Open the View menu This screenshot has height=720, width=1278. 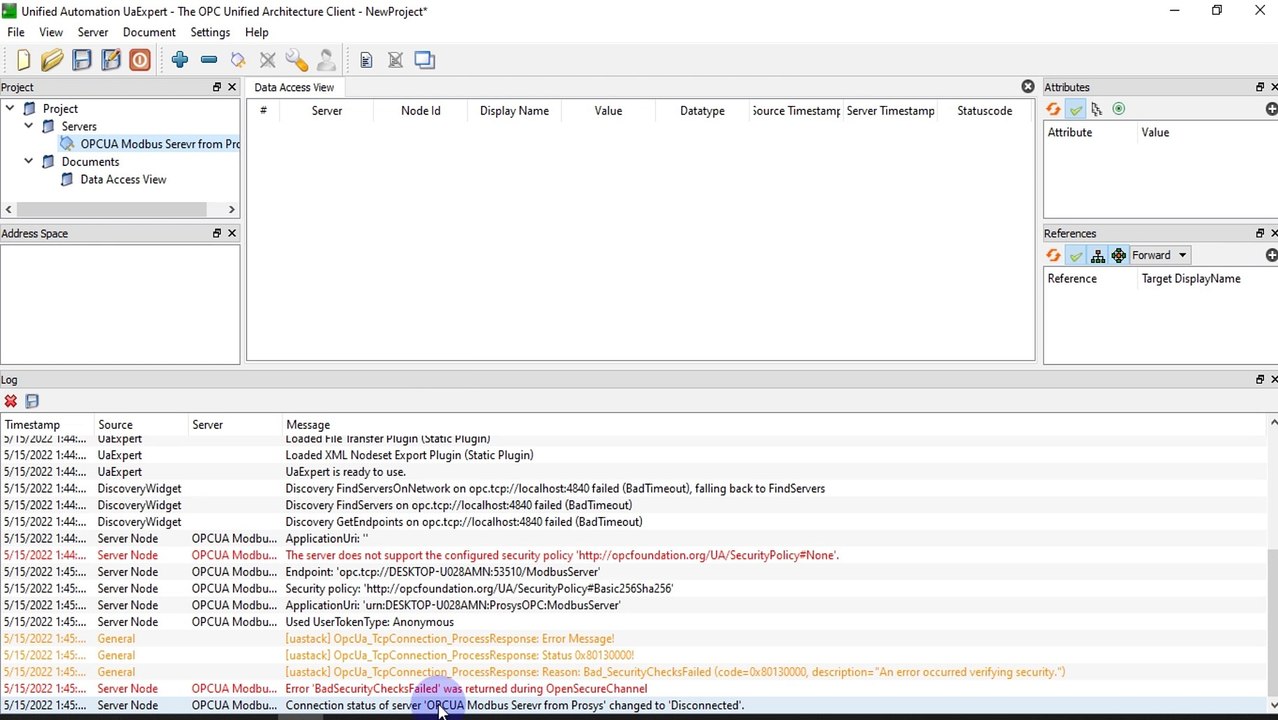coord(50,32)
